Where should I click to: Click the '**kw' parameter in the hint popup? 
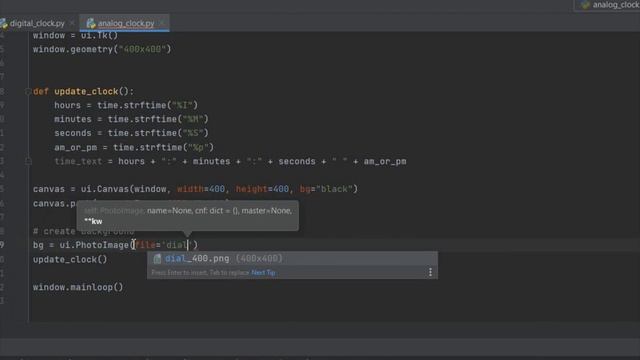[x=93, y=221]
